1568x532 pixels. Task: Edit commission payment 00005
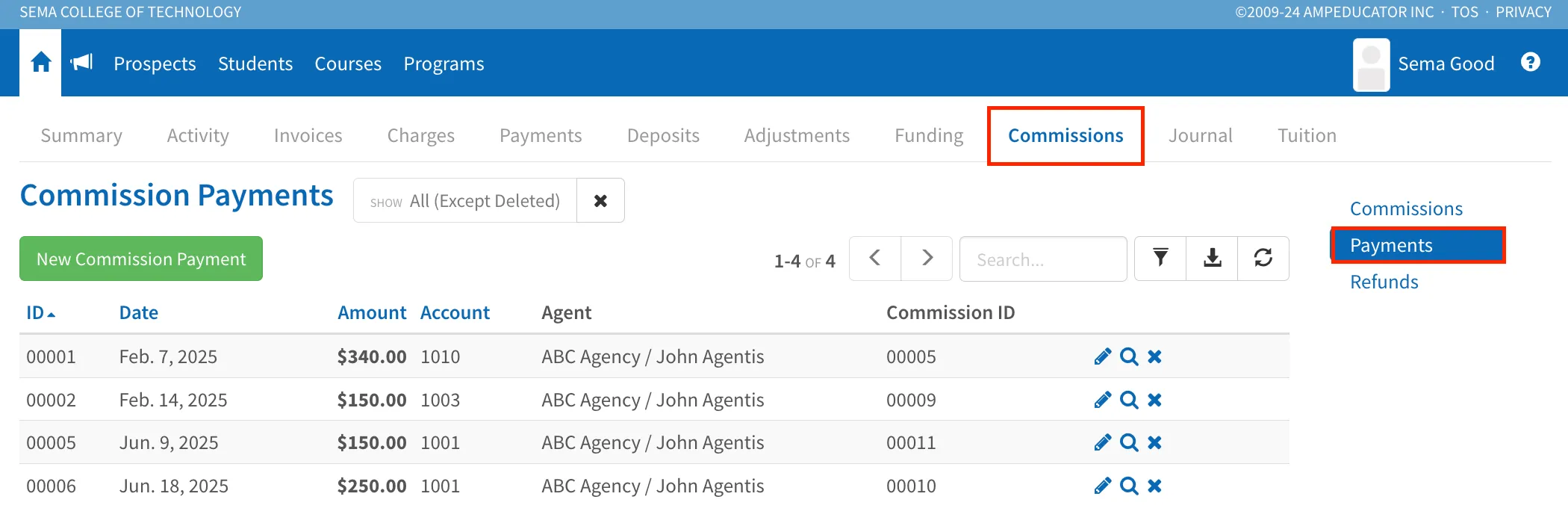click(1102, 442)
